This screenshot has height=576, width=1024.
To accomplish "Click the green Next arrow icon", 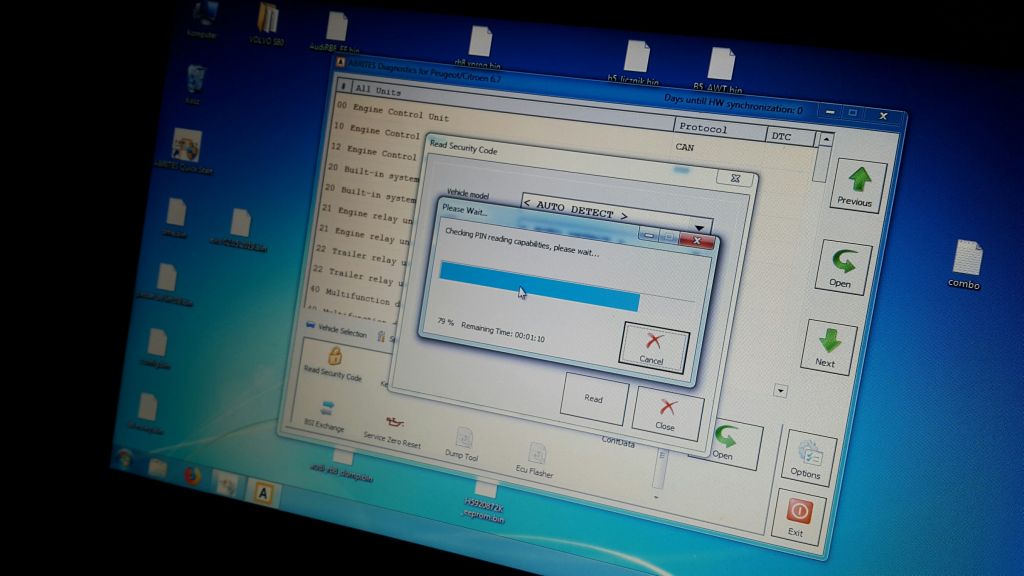I will tap(829, 340).
